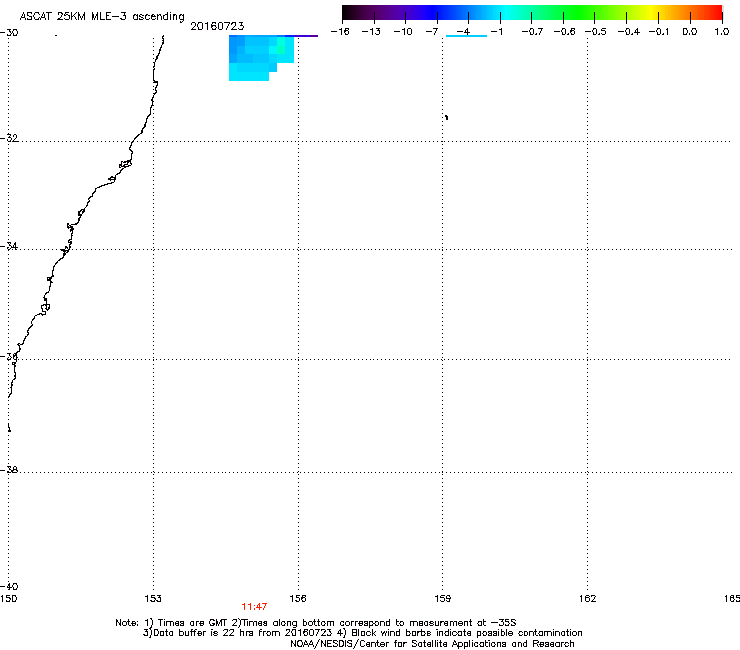This screenshot has height=650, width=740.
Task: Click the 153 longitude axis label
Action: pyautogui.click(x=153, y=599)
